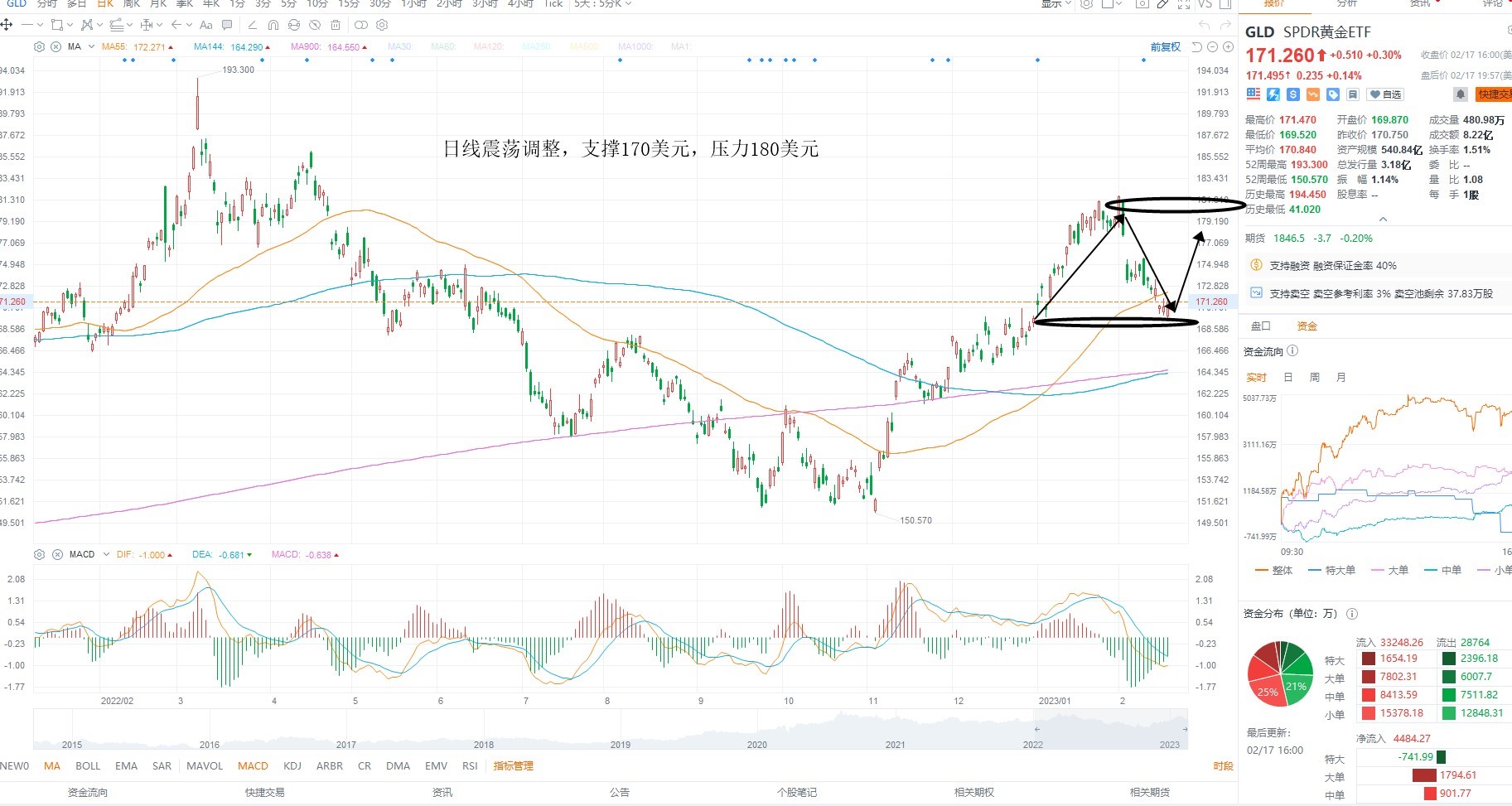1512x806 pixels.
Task: Zoom out chart with minus icon
Action: click(1212, 47)
